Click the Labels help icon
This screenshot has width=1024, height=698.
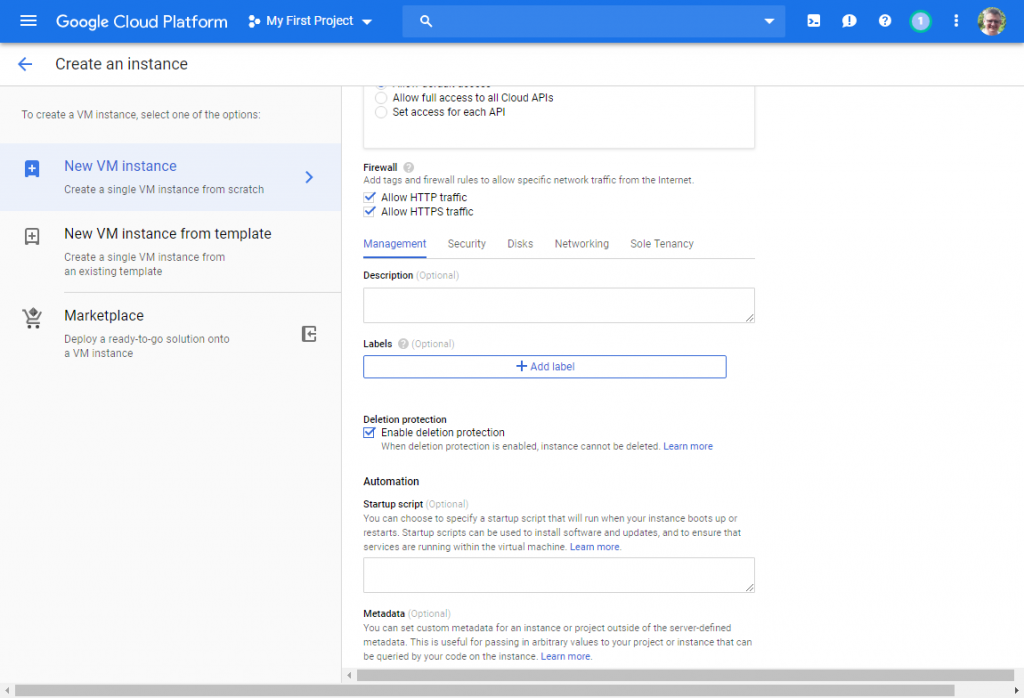pos(403,343)
